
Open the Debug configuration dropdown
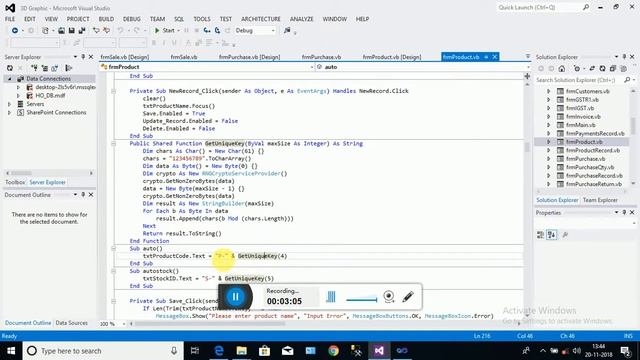coord(255,31)
